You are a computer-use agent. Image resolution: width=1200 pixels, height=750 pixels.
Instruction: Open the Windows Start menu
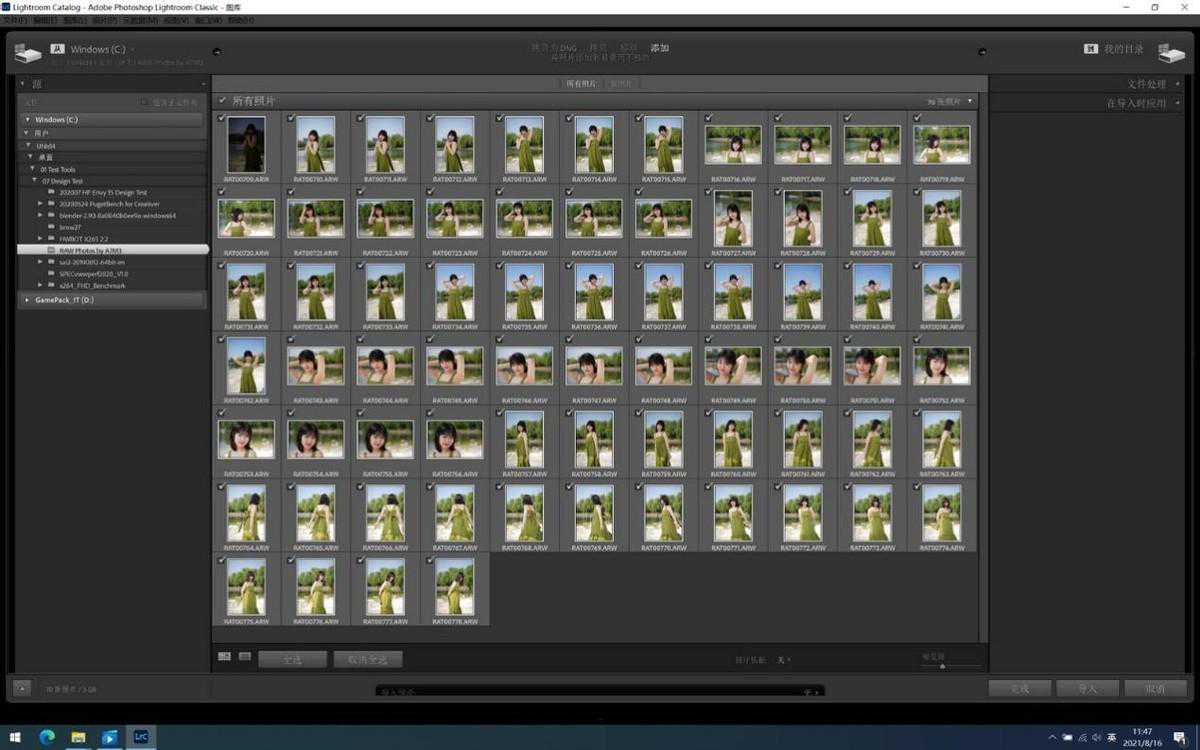coord(15,737)
